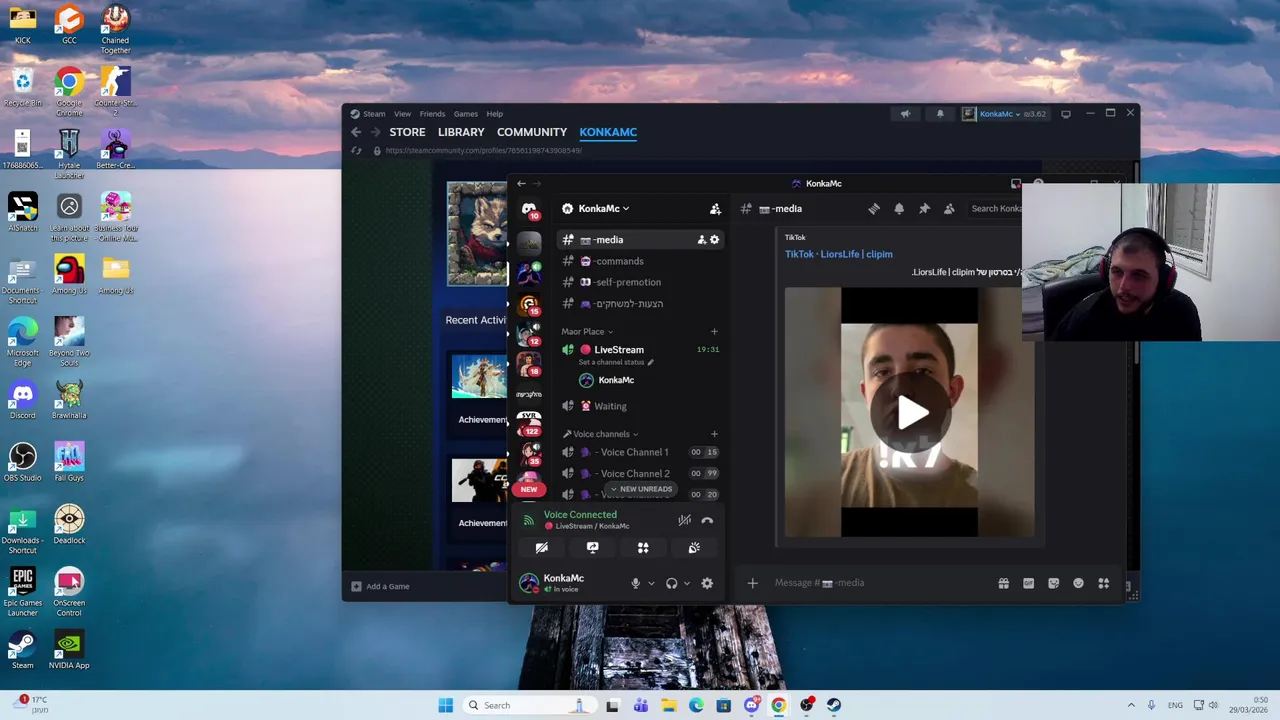Screen dimensions: 1280x720
Task: Share your screen in the voice panel
Action: click(x=592, y=548)
